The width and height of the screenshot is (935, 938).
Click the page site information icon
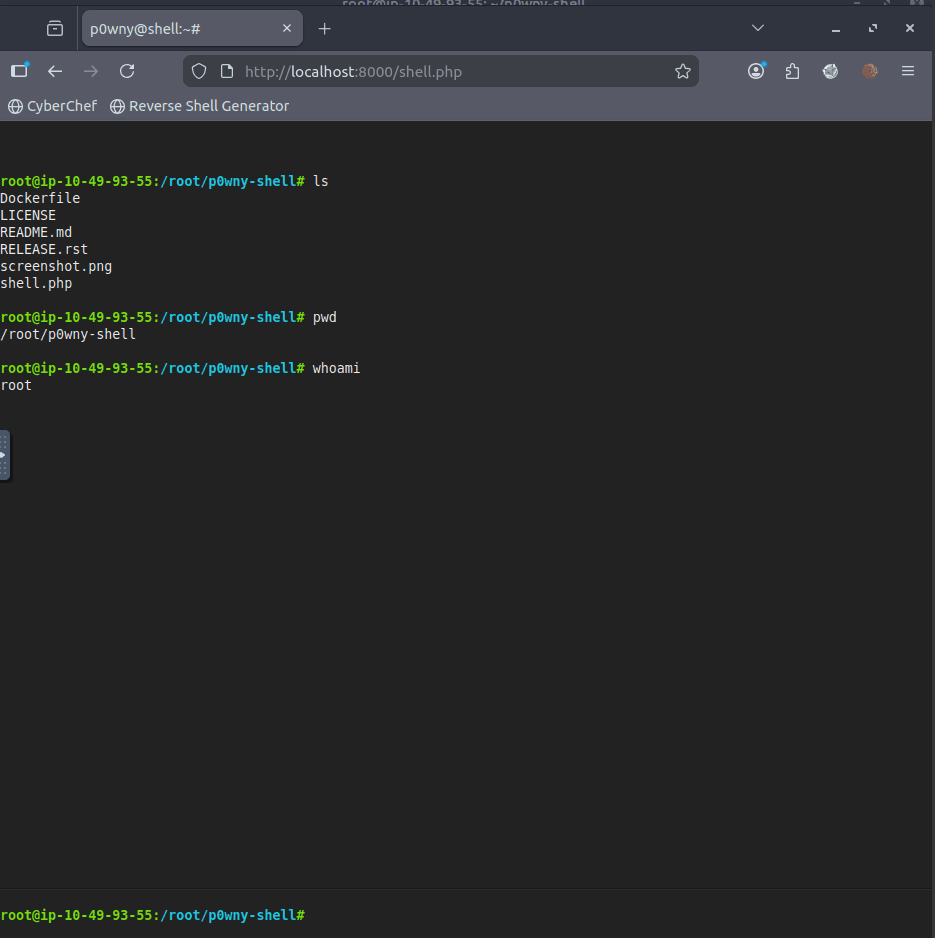click(x=226, y=71)
